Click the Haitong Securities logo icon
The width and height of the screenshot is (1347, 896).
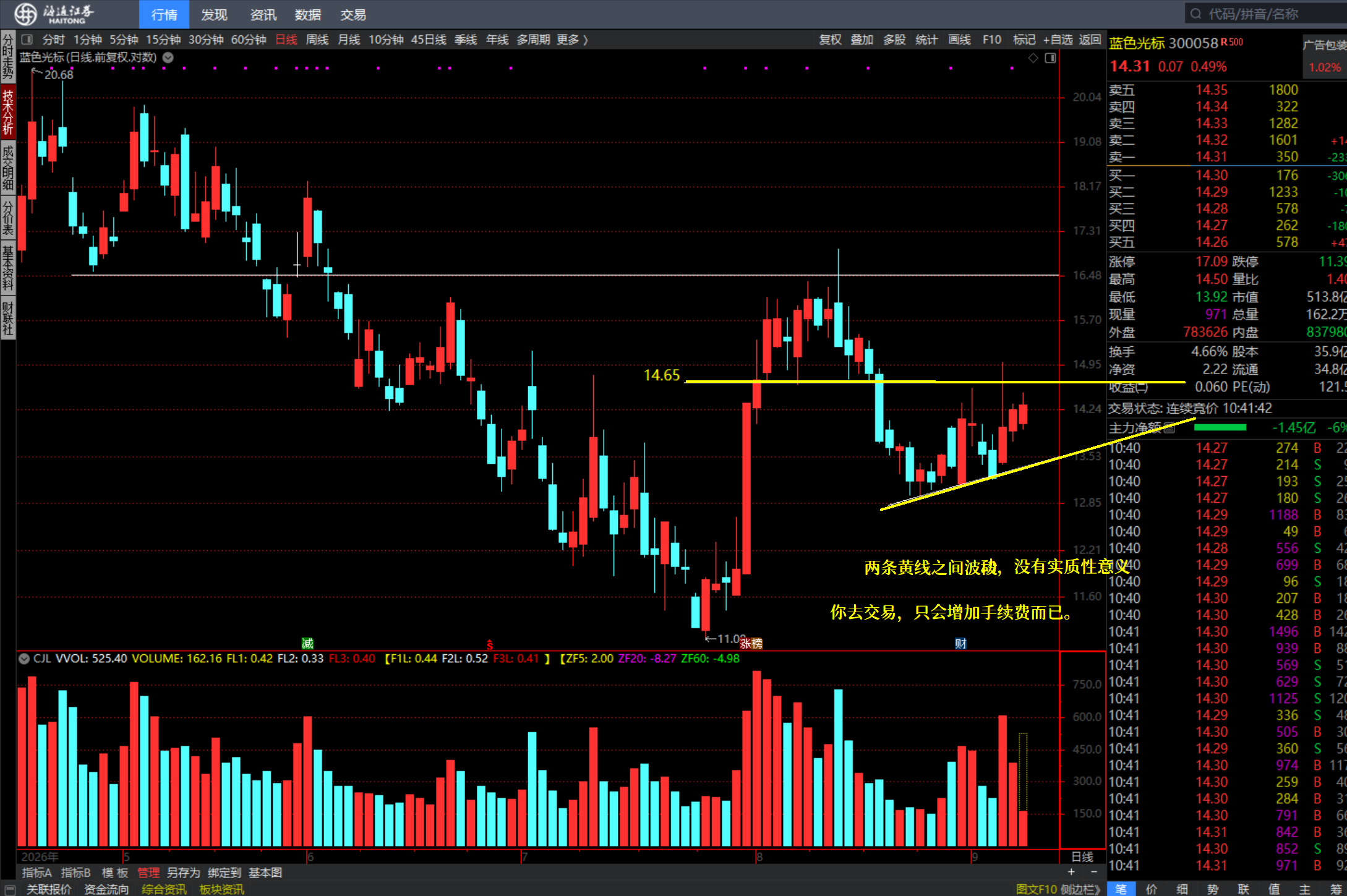25,14
